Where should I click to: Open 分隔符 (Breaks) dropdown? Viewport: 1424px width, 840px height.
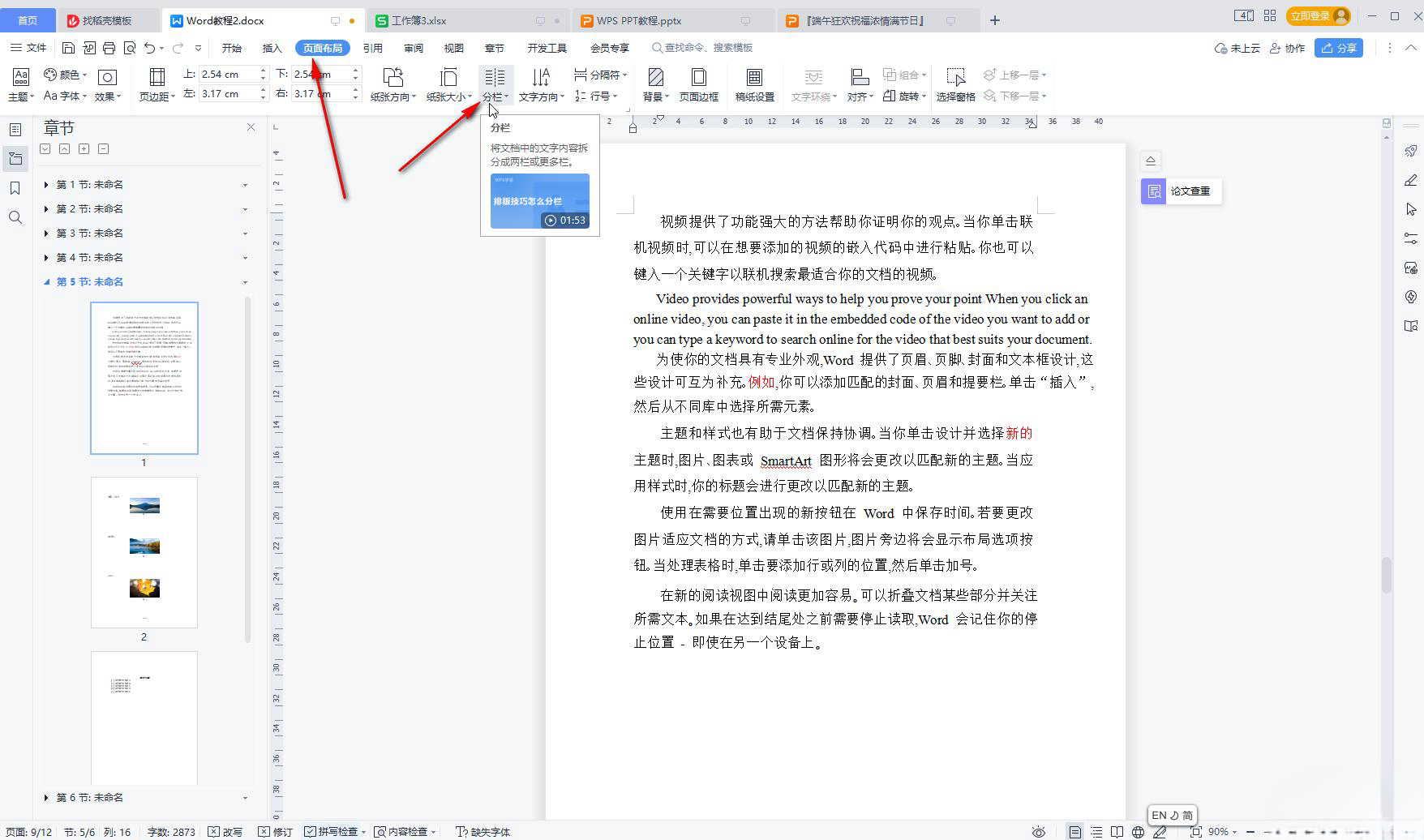[x=600, y=75]
